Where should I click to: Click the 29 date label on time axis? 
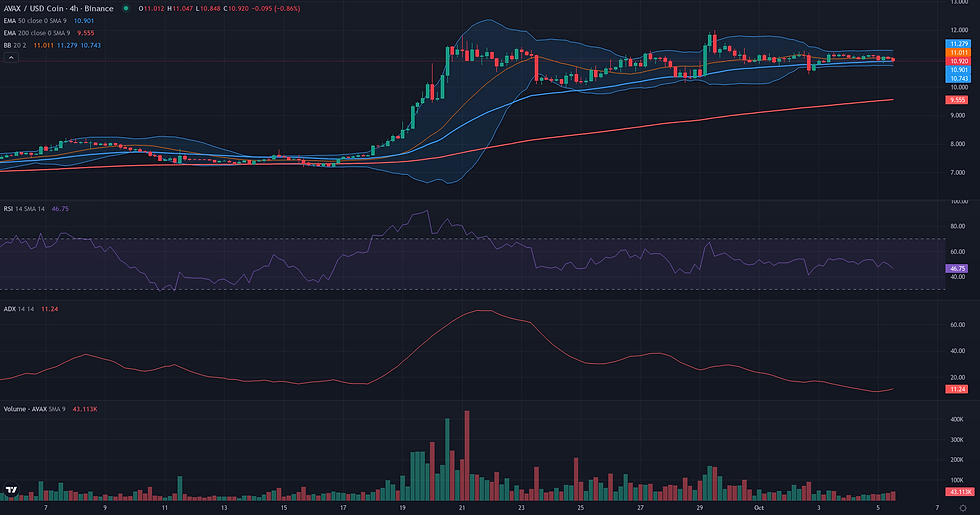pyautogui.click(x=700, y=508)
